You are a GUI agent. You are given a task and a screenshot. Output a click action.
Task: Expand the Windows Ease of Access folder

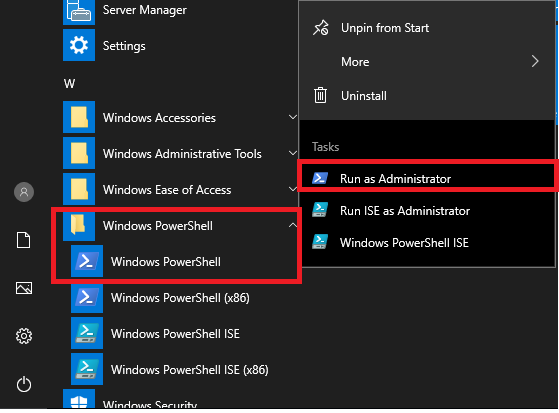[180, 189]
